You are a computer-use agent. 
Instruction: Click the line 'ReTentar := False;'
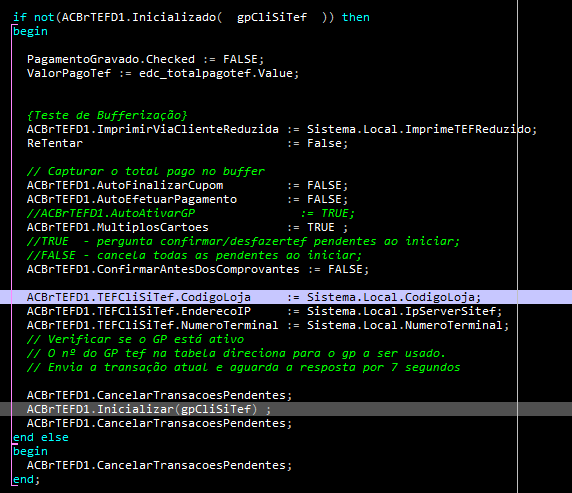188,143
